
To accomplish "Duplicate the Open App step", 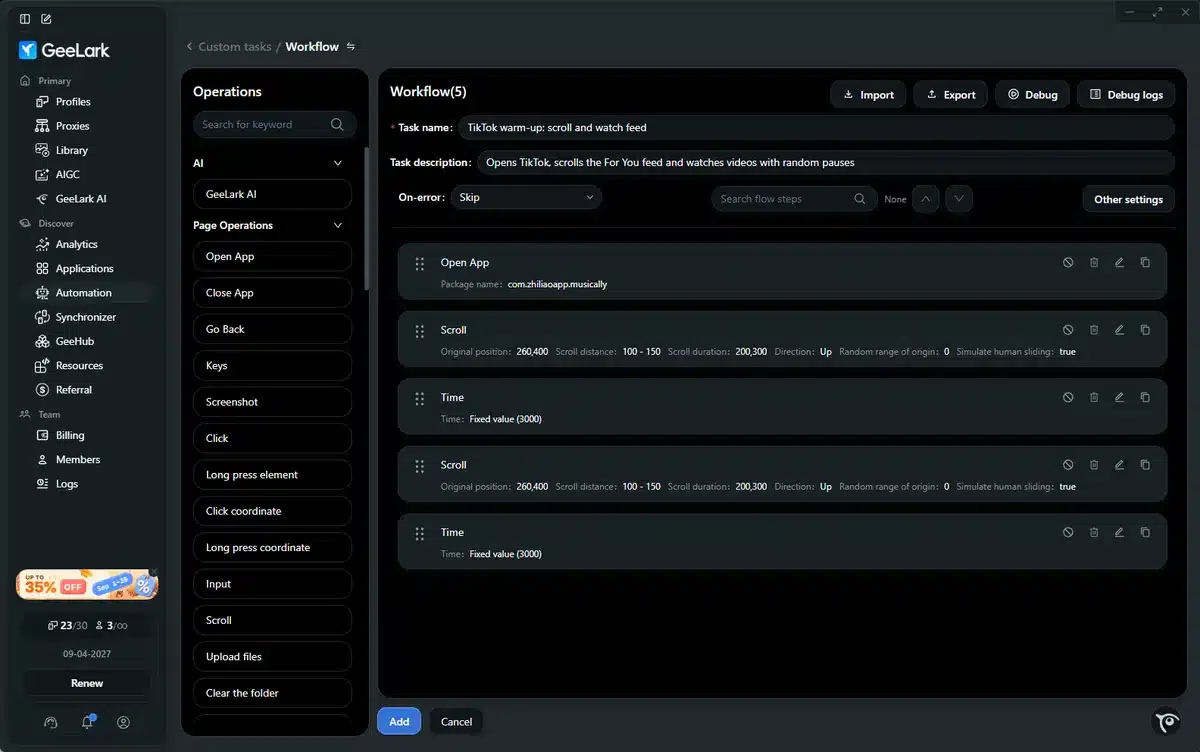I will pyautogui.click(x=1145, y=262).
